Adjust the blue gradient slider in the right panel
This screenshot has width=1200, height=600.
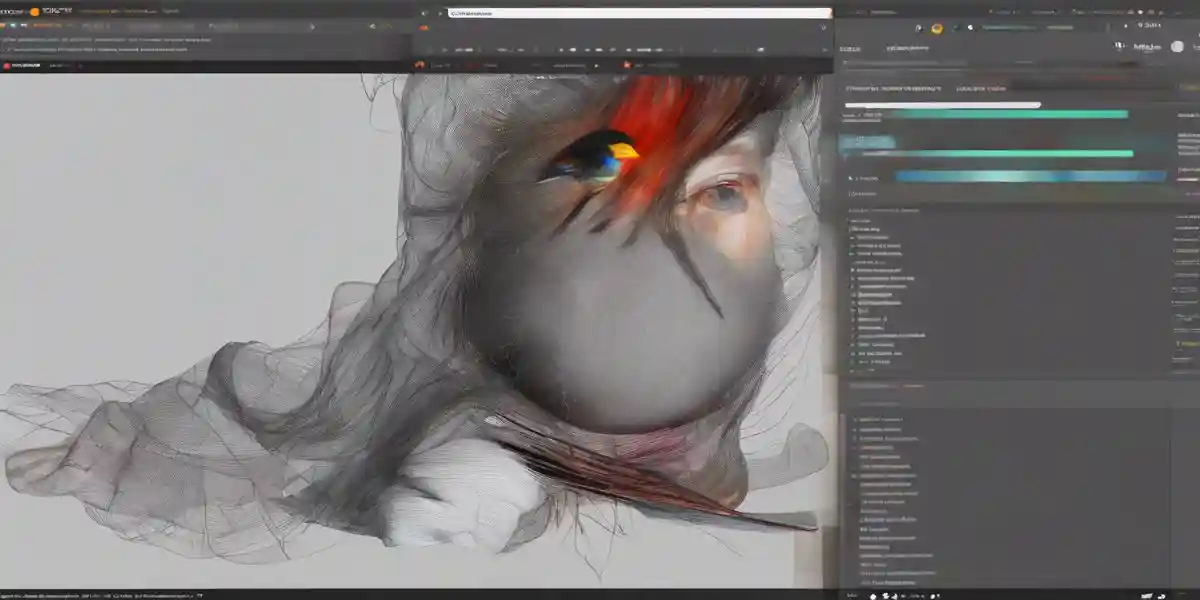coord(1013,176)
